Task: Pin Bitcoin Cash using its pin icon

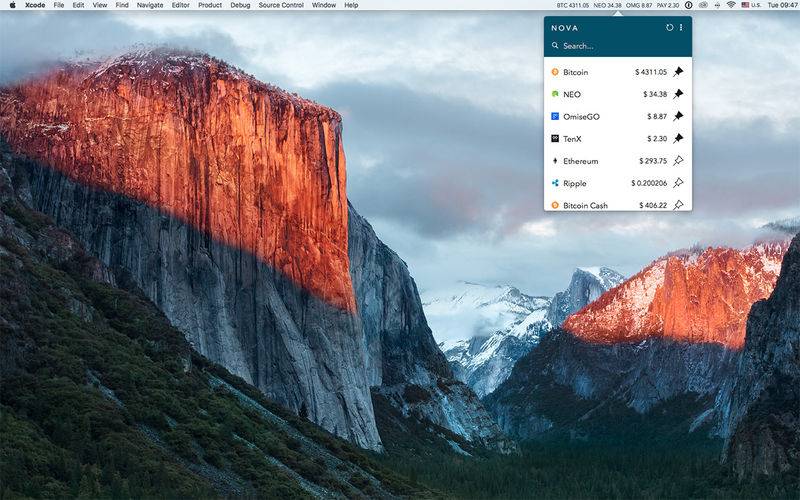Action: (x=678, y=205)
